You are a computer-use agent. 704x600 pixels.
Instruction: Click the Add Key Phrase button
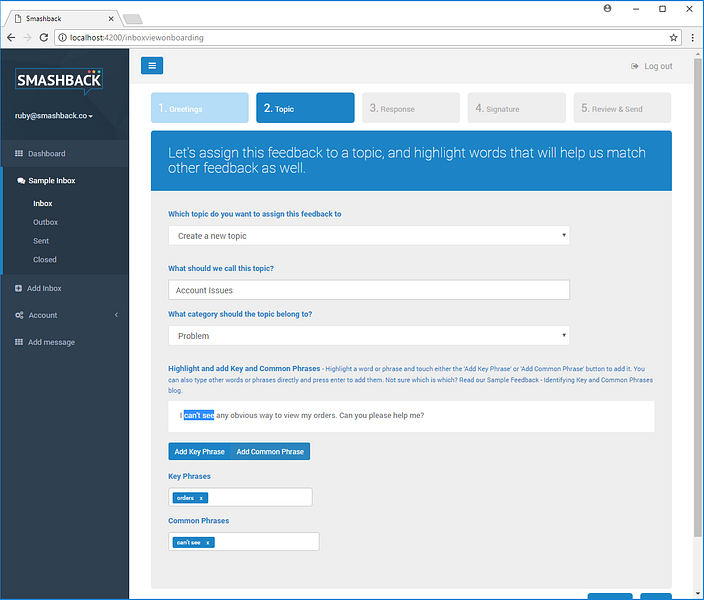(x=199, y=452)
